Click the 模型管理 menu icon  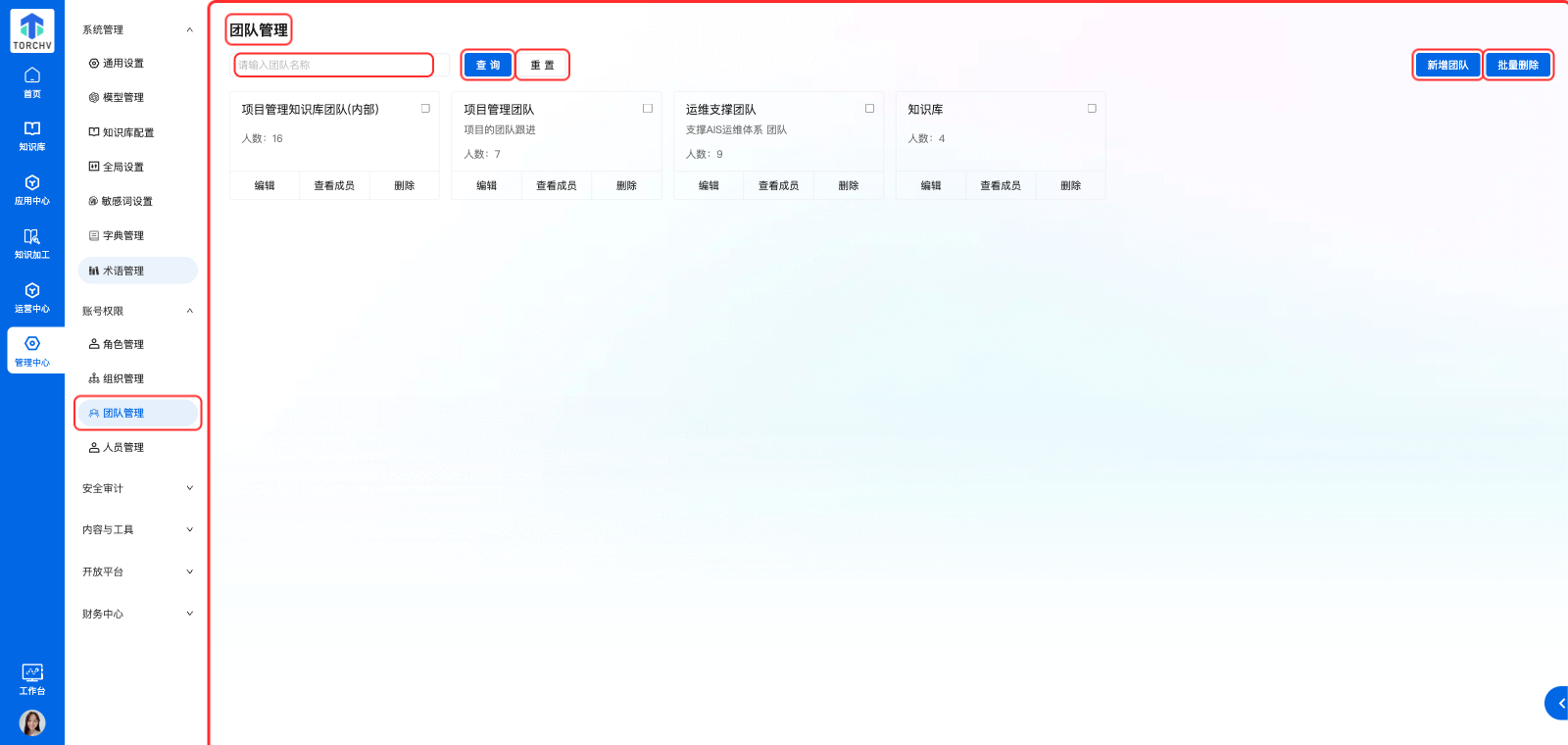tap(94, 97)
